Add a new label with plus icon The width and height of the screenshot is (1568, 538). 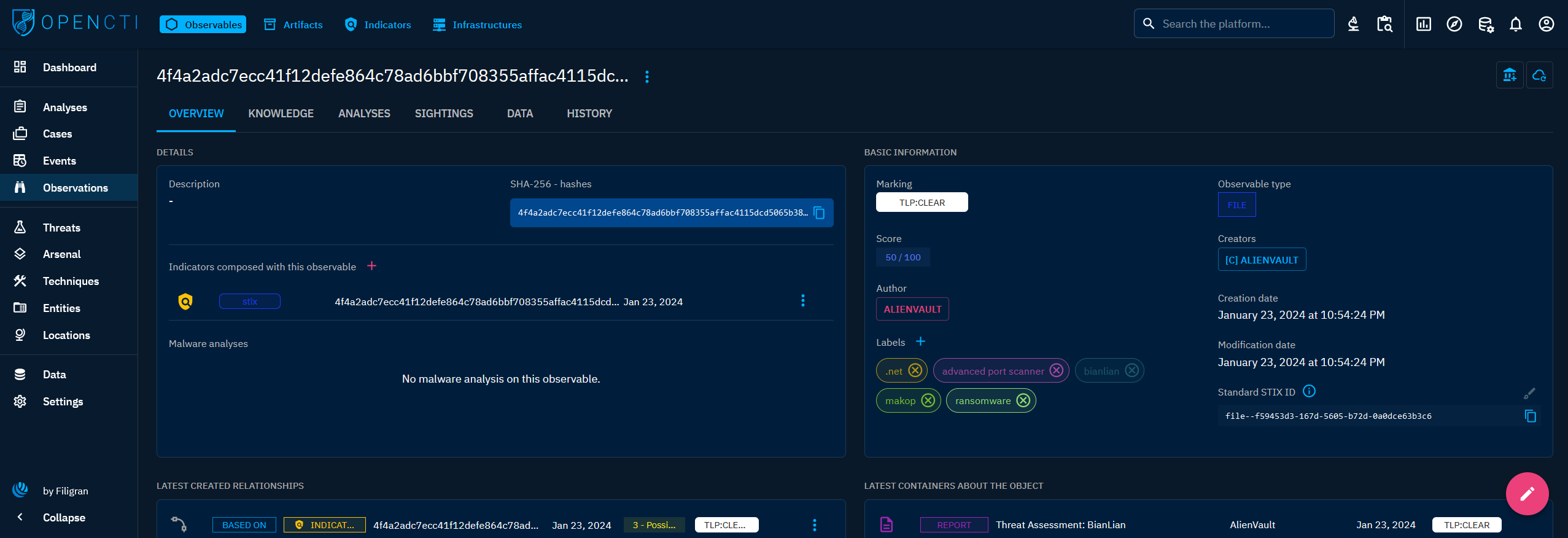point(920,341)
